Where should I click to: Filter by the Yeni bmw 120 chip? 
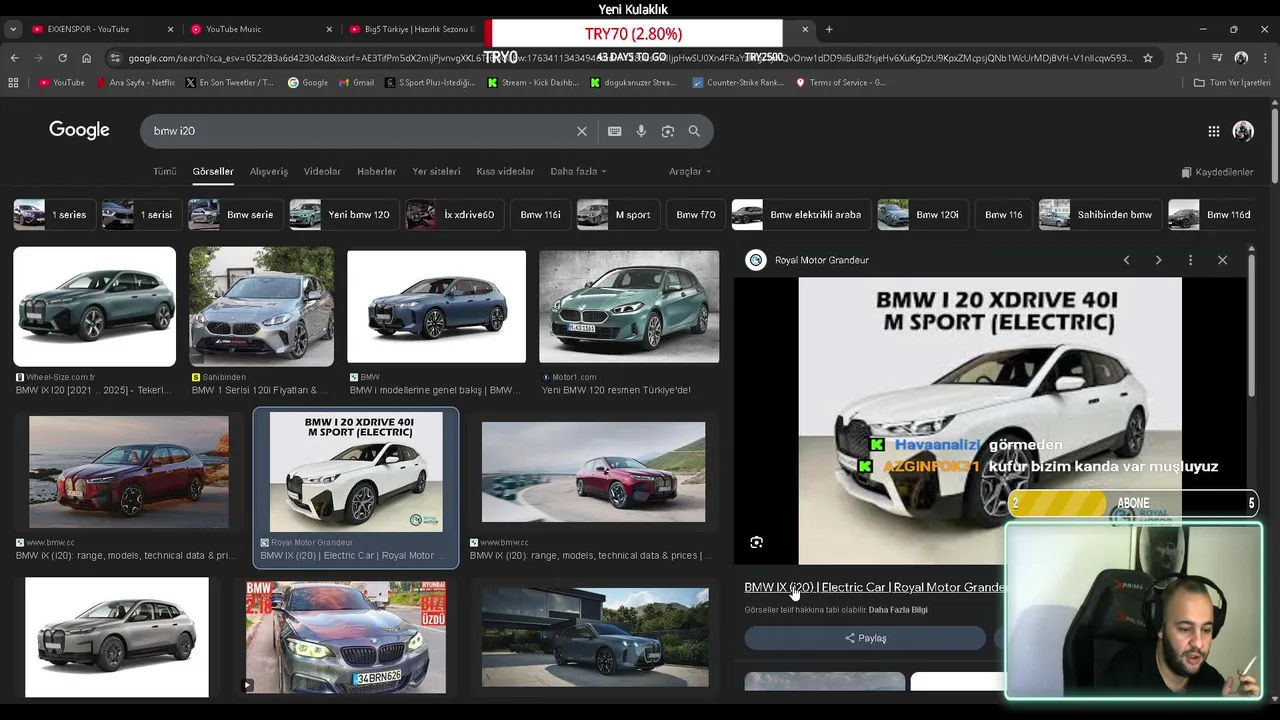[344, 215]
